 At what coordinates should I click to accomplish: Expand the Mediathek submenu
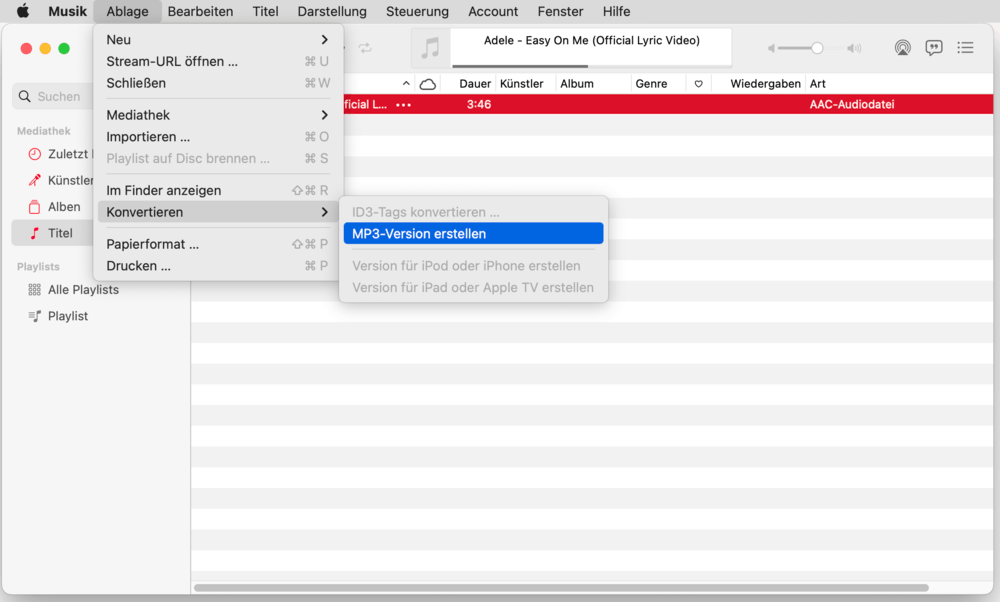click(217, 115)
